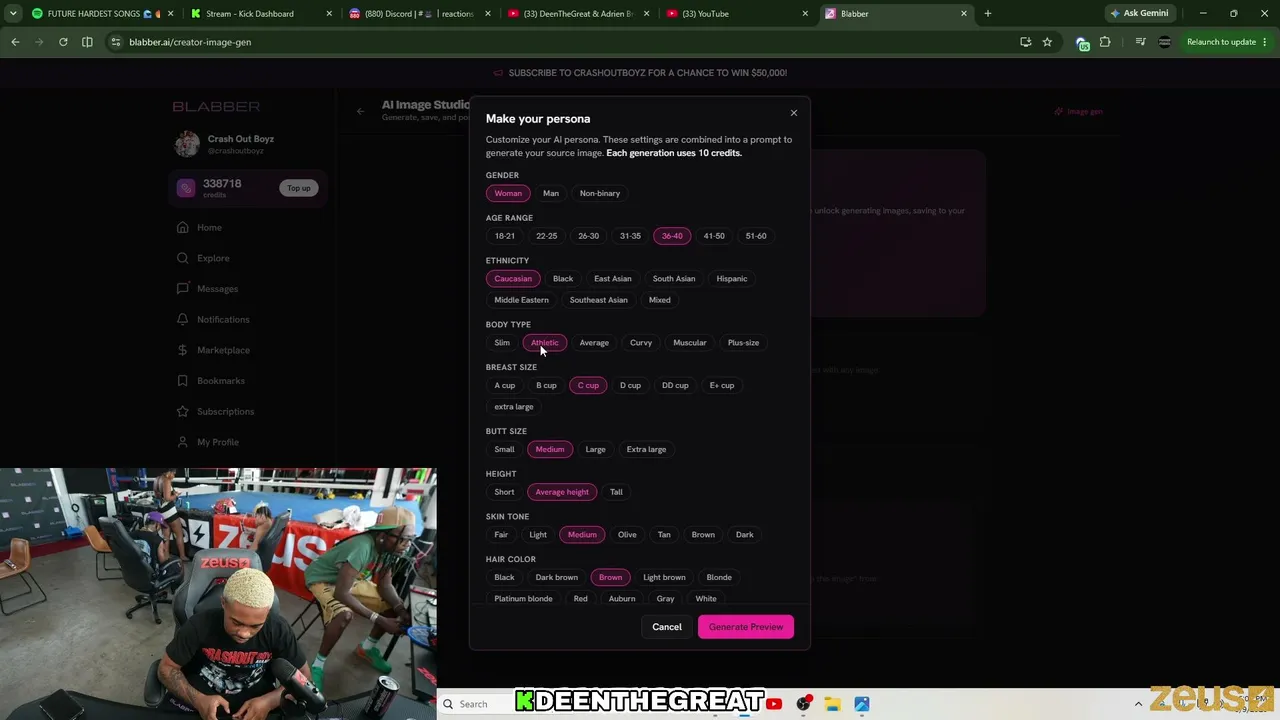
Task: Click the back arrow beside AI Image Studio
Action: [360, 111]
